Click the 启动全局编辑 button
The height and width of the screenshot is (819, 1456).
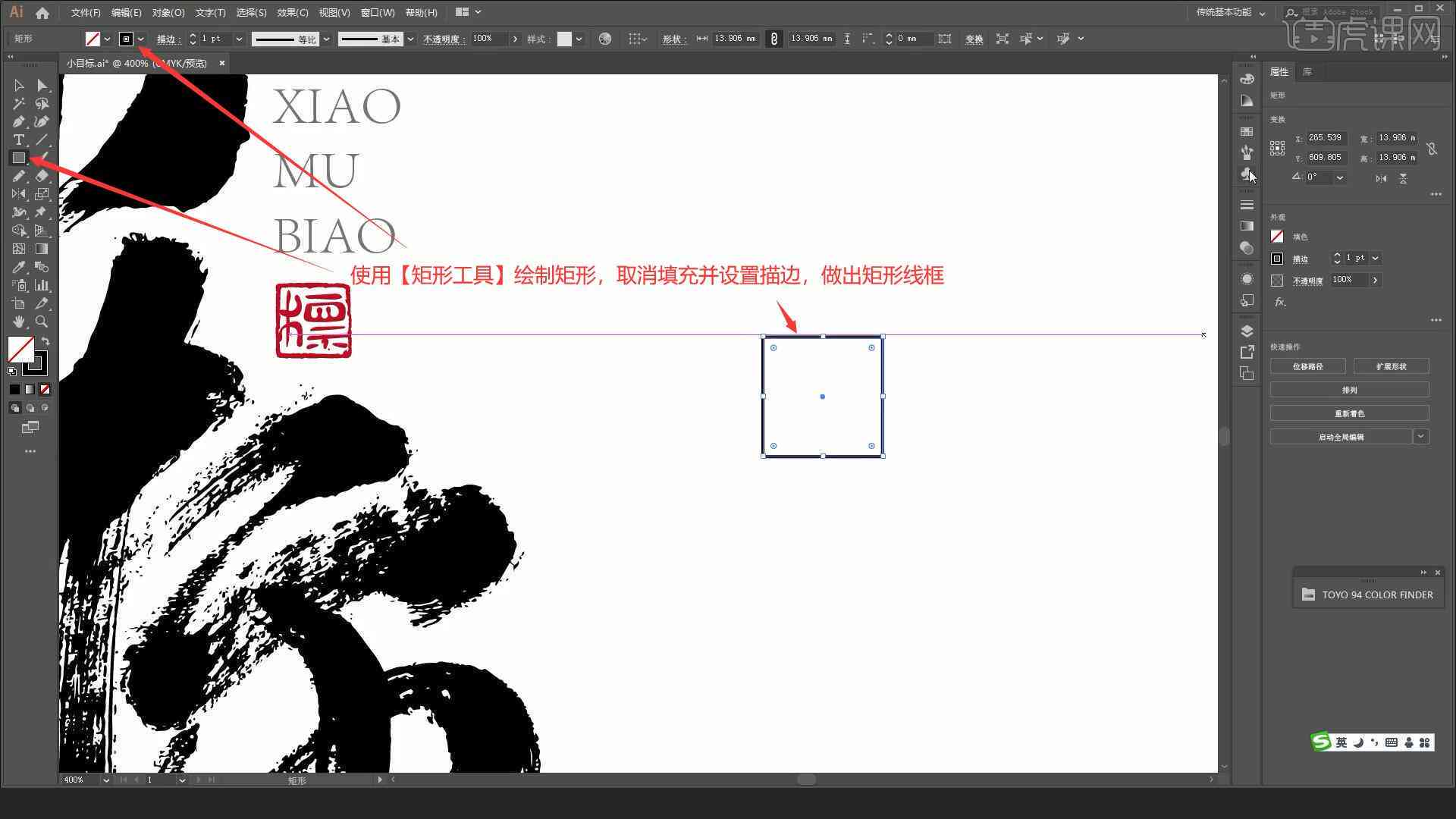pos(1341,437)
